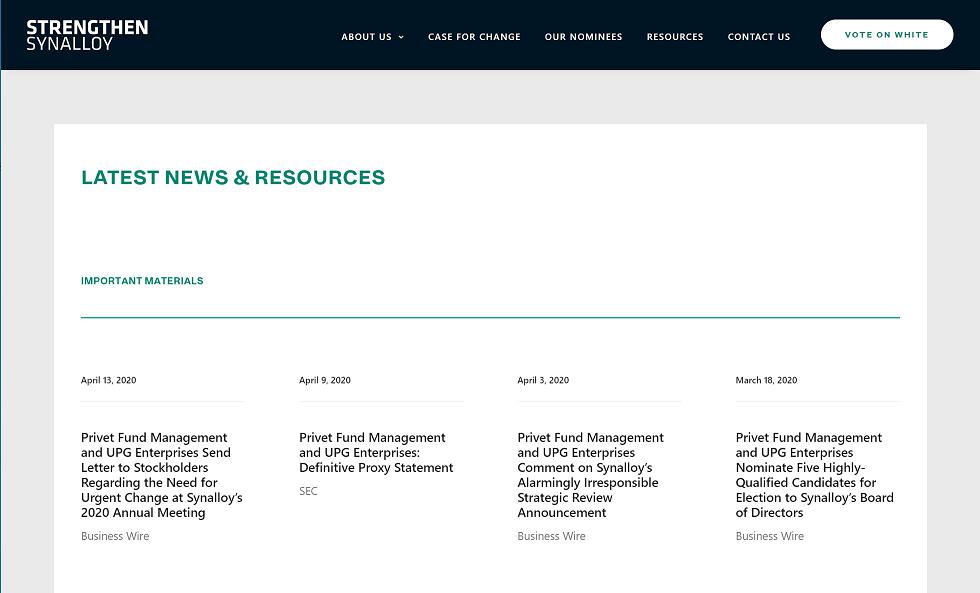This screenshot has height=593, width=980.
Task: Open the Definitive Proxy Statement link
Action: tap(376, 452)
